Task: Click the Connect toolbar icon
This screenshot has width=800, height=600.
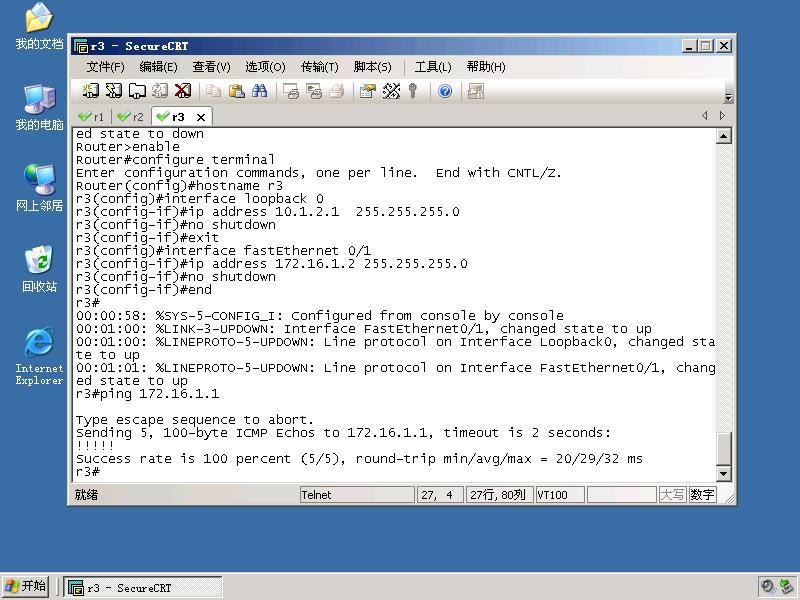Action: 90,91
